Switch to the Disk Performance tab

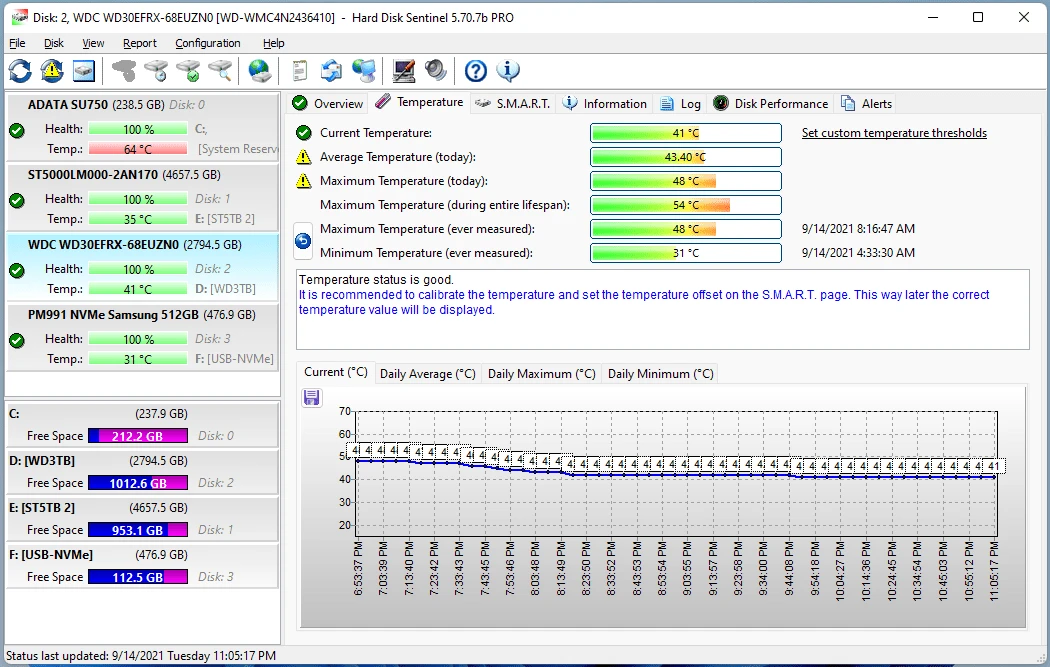coord(771,104)
